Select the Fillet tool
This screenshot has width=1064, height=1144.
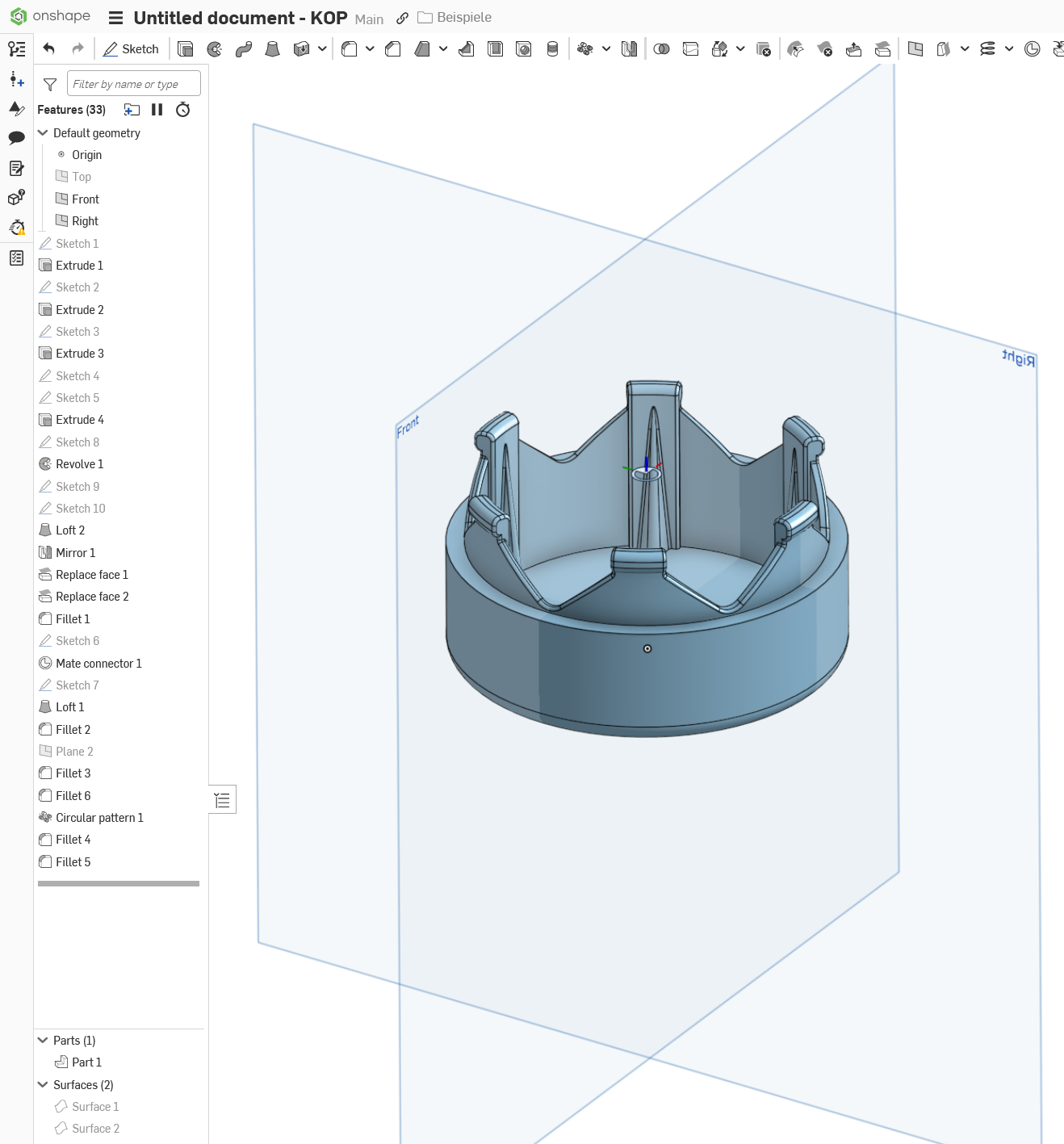pos(350,49)
